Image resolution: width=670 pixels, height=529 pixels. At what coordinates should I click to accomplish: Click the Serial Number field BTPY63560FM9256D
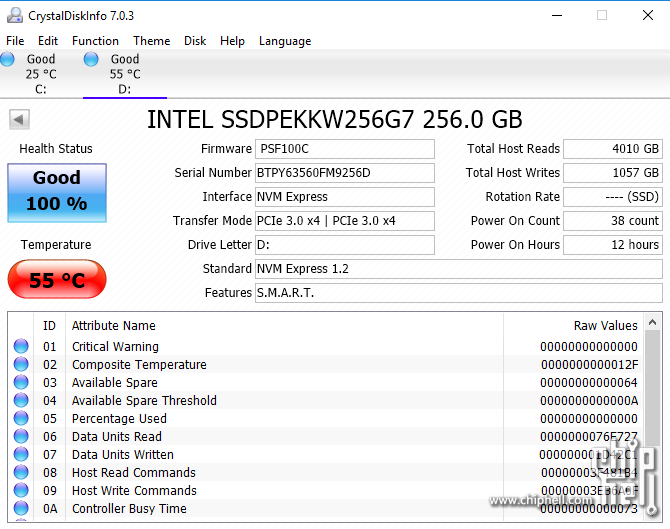click(345, 173)
